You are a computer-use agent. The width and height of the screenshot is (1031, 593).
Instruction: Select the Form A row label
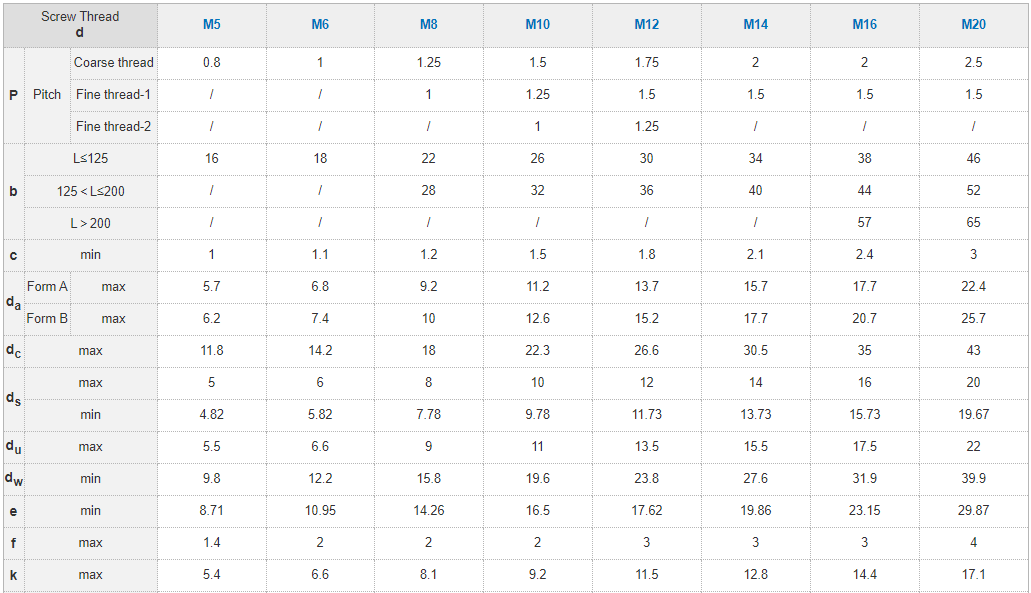[47, 286]
